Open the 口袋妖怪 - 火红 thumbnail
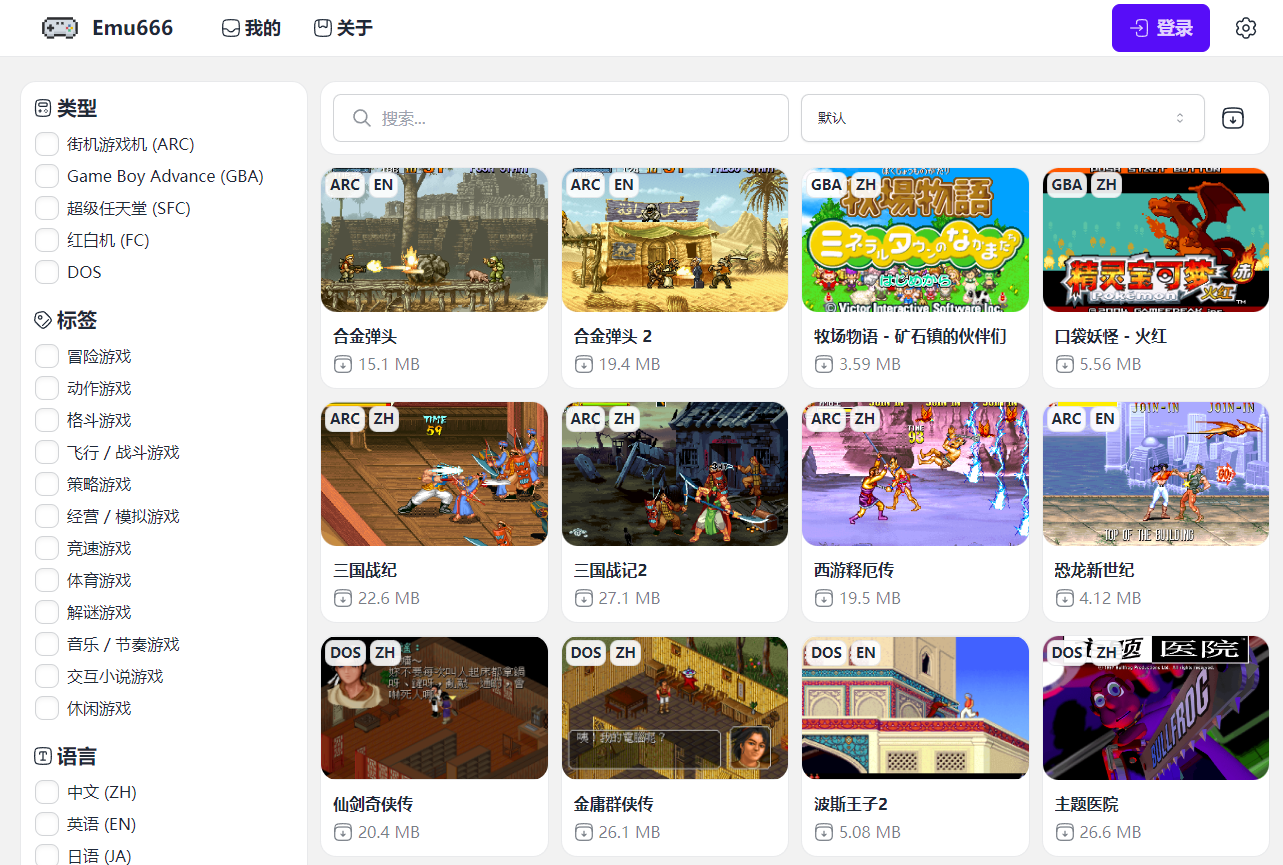Image resolution: width=1283 pixels, height=865 pixels. pos(1156,240)
